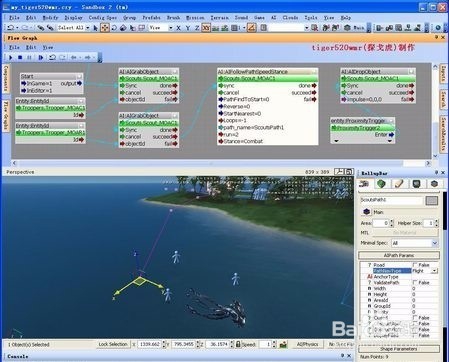Viewport: 449px width, 362px height.
Task: Toggle the XY plane constraint icon
Action: (206, 28)
